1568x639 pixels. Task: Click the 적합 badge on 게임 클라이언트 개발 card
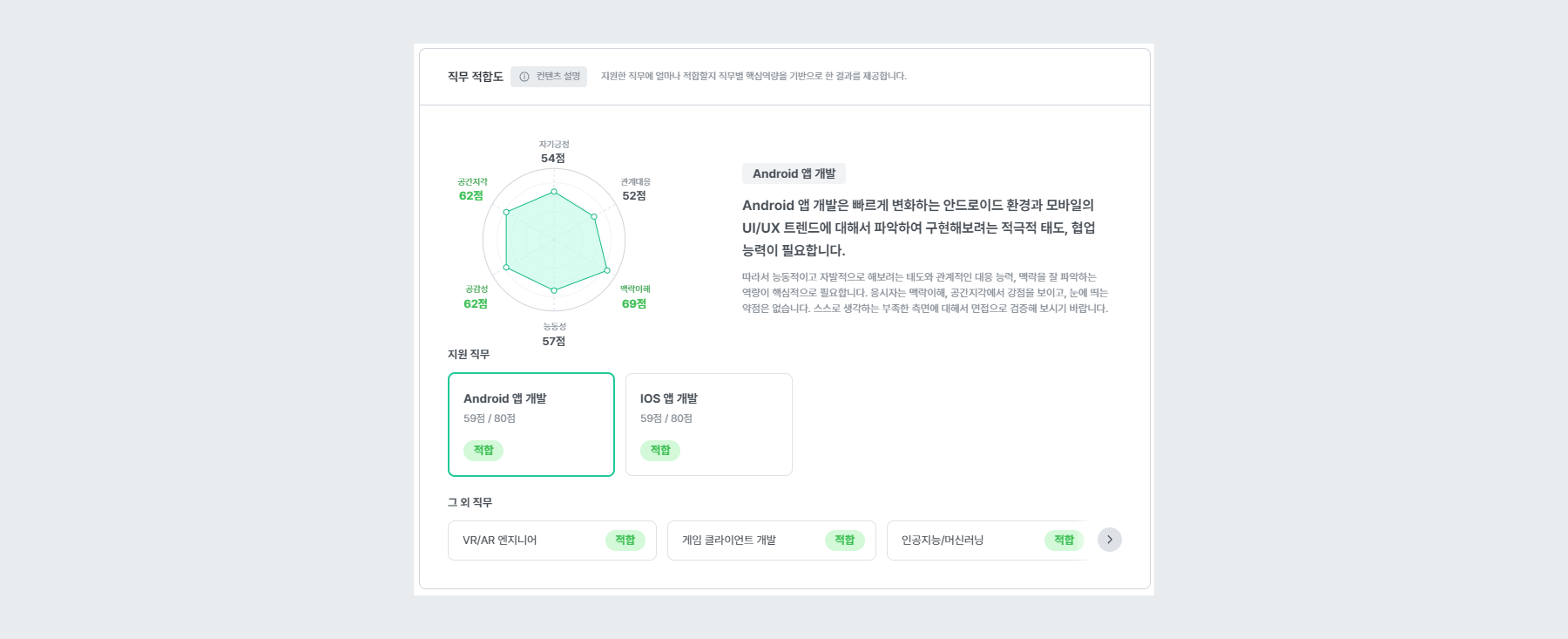pos(844,540)
